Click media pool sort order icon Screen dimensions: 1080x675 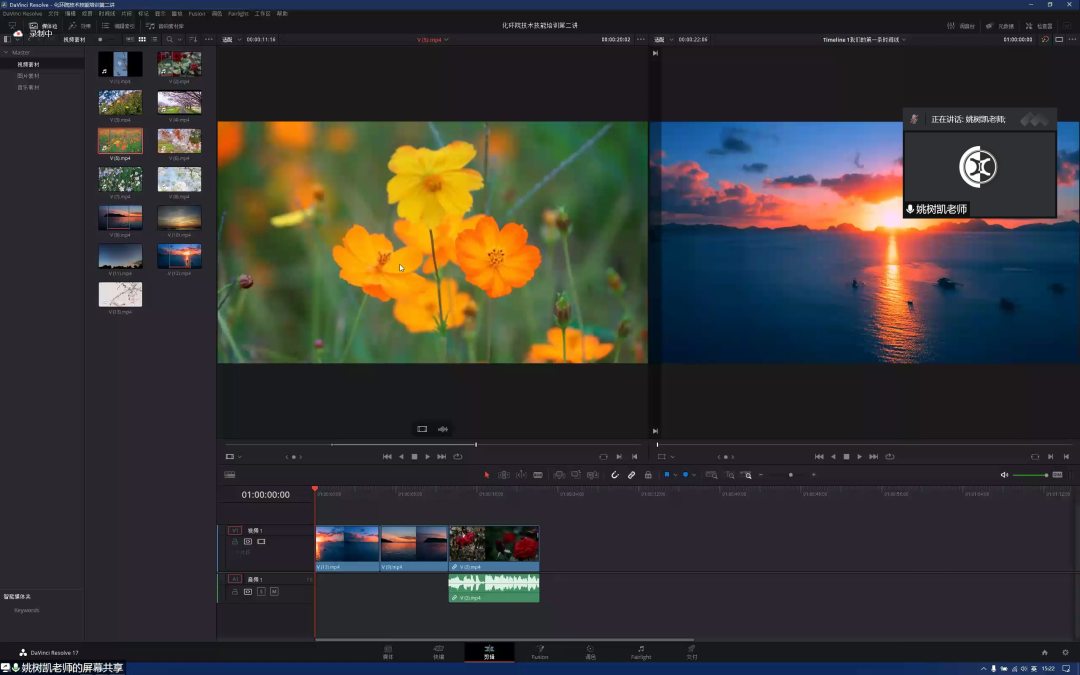193,39
